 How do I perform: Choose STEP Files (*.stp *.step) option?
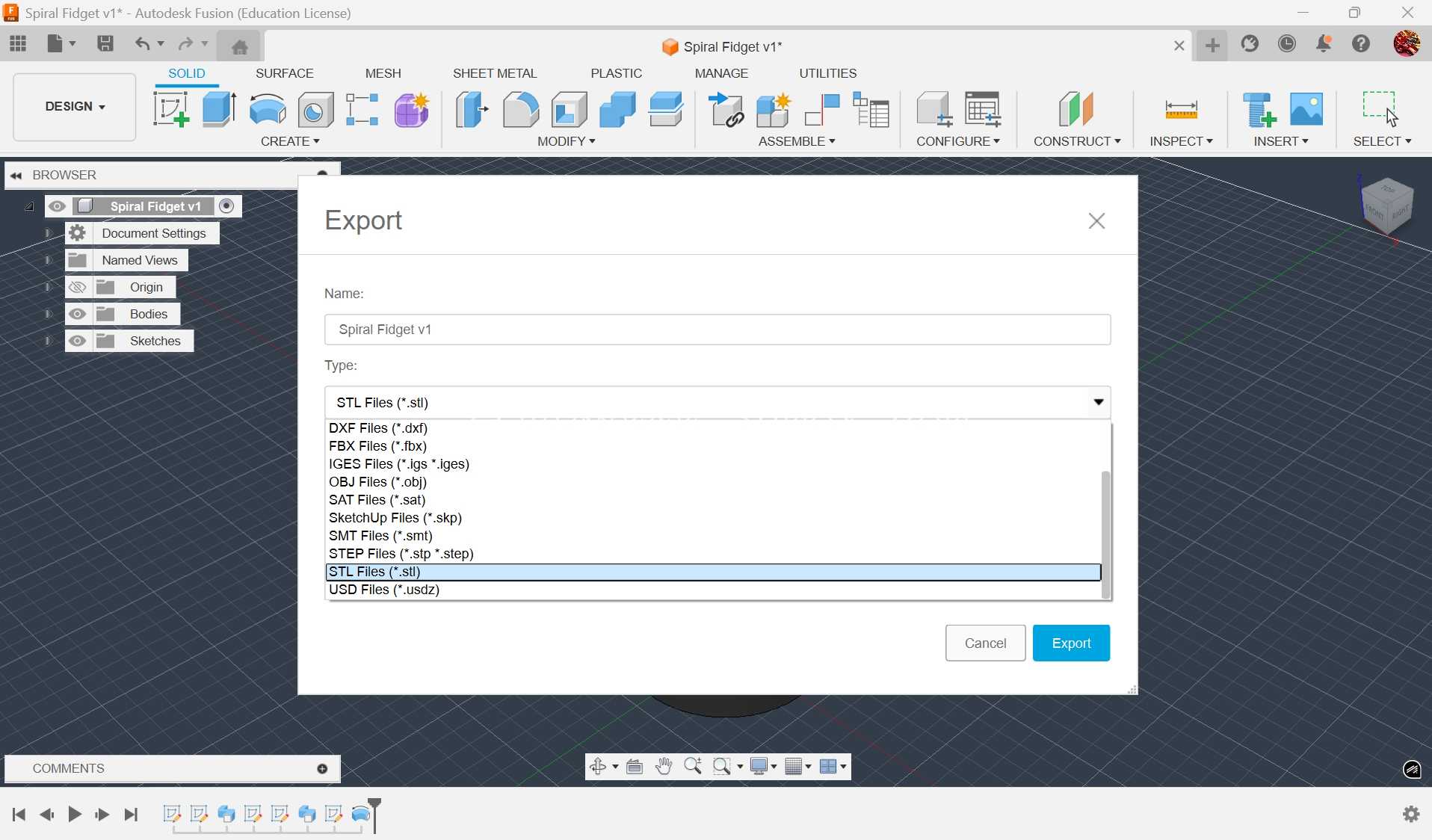pyautogui.click(x=714, y=554)
